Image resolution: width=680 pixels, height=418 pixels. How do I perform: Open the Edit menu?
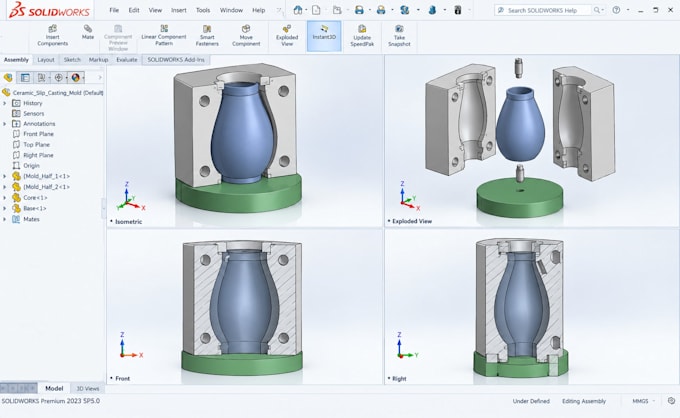click(134, 10)
